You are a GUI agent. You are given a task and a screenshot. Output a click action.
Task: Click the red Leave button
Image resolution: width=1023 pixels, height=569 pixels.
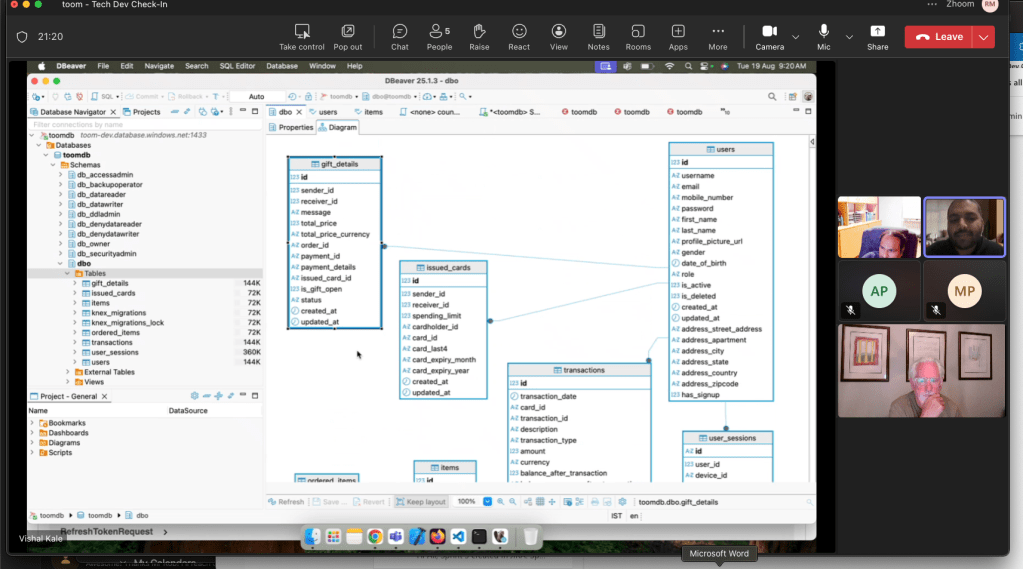939,37
